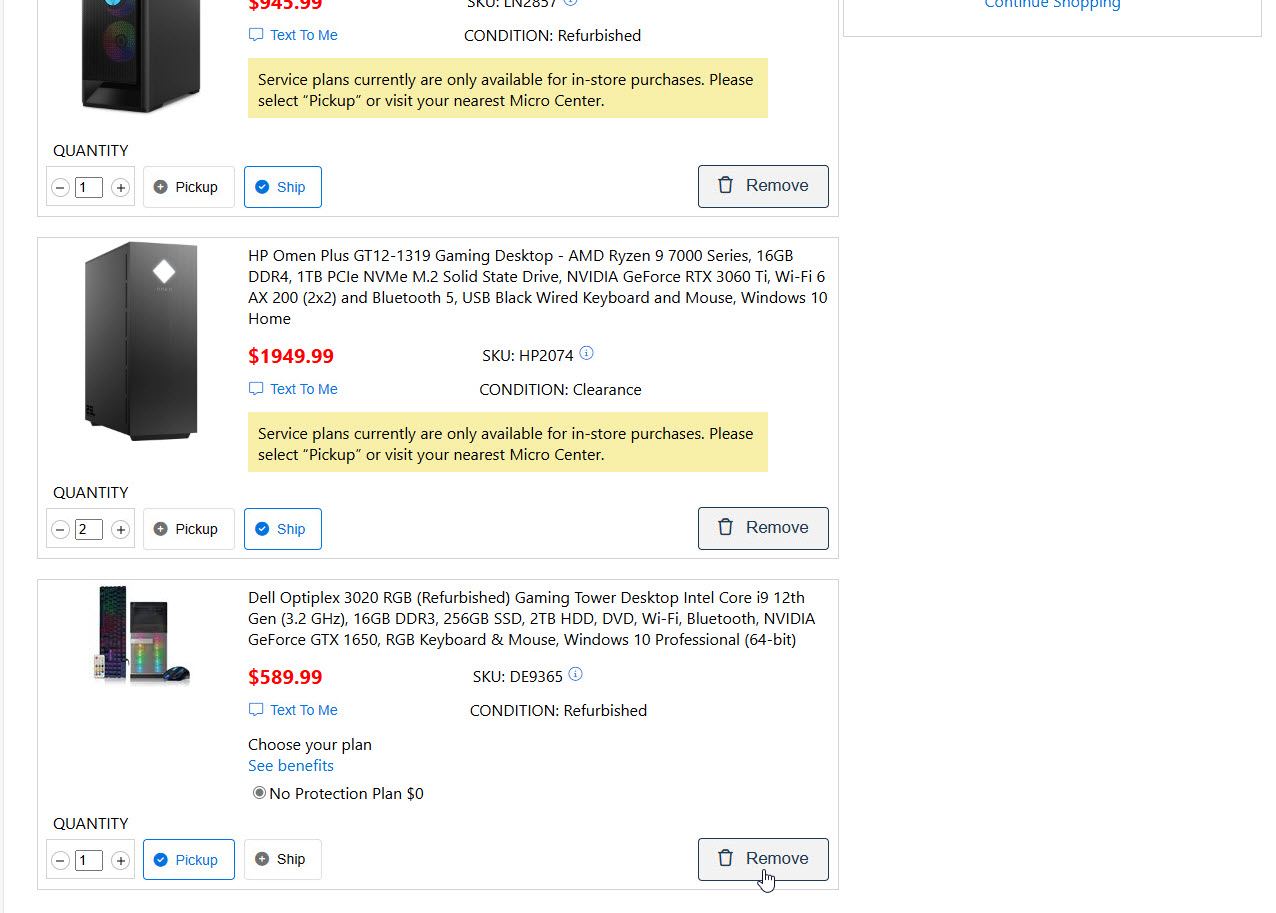Open See benefits link for protection plans
The image size is (1276, 913).
point(291,766)
